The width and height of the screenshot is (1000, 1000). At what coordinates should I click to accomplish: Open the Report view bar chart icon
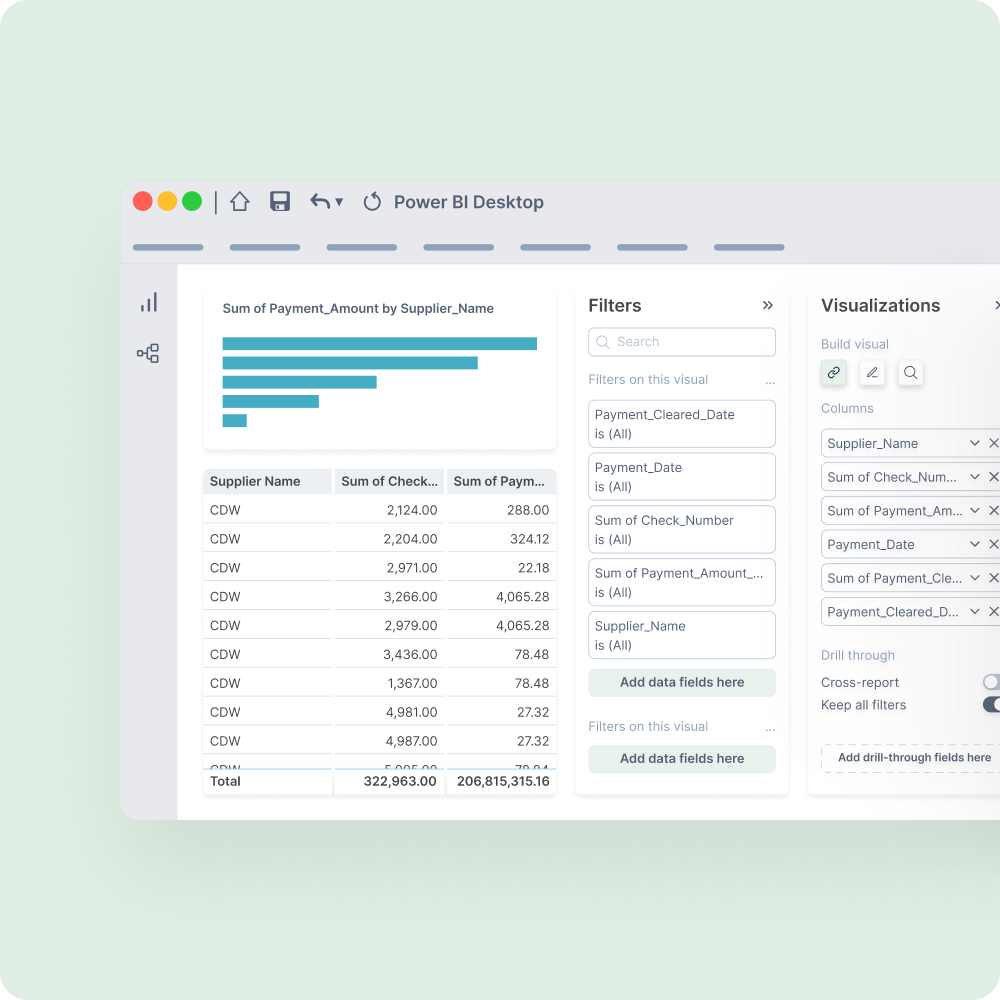click(149, 303)
